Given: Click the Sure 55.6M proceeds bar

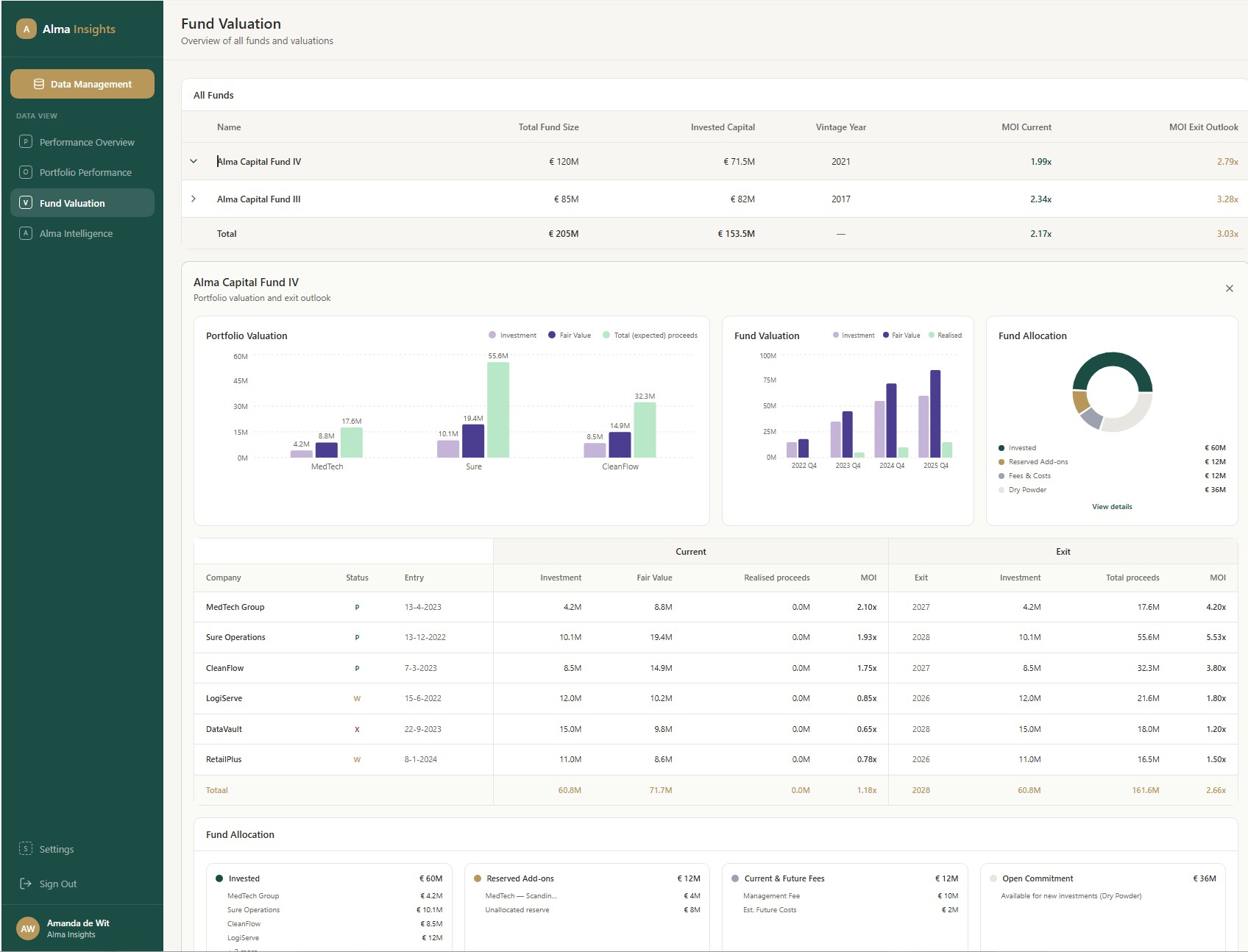Looking at the screenshot, I should (x=498, y=410).
